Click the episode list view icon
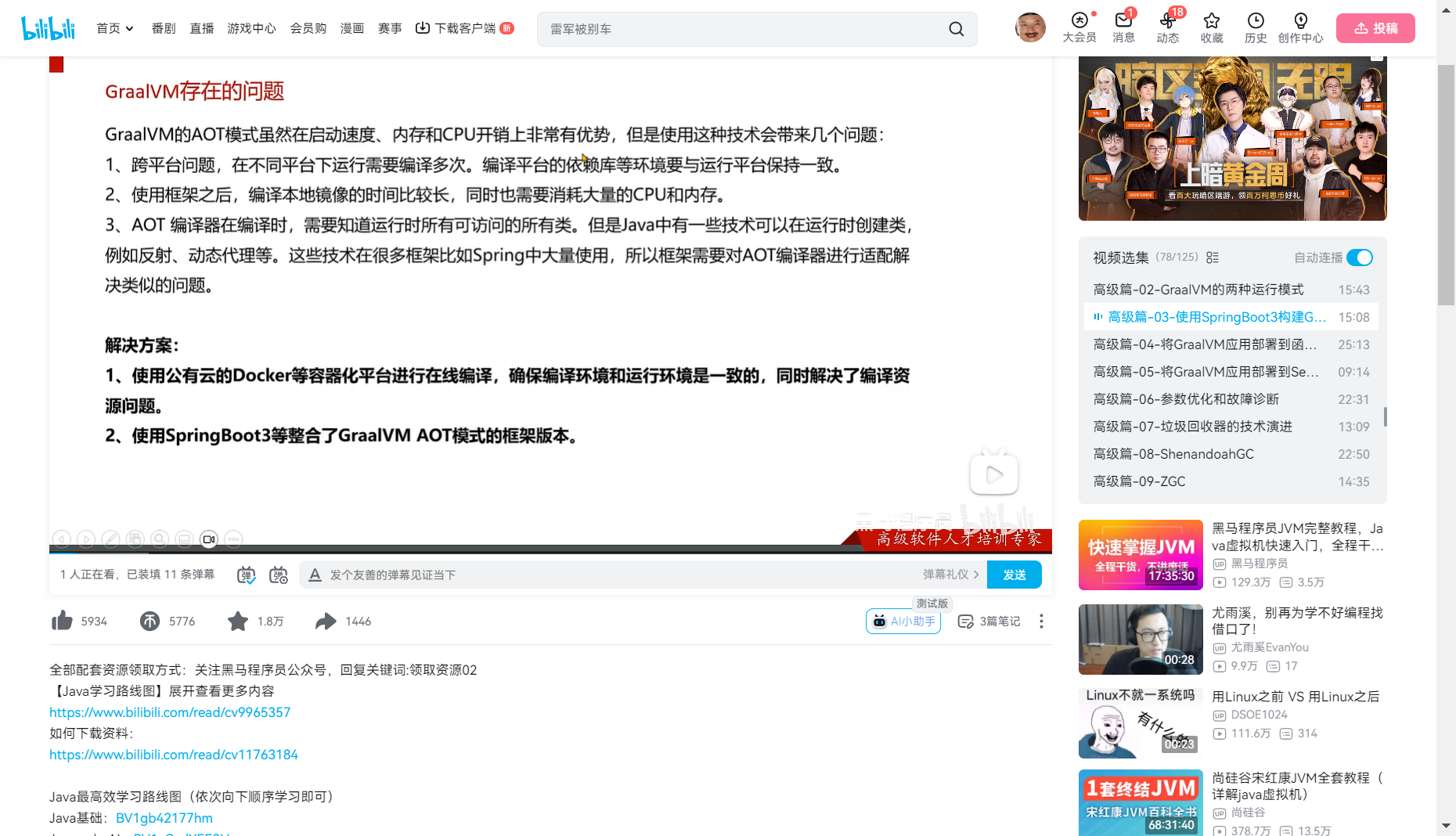The image size is (1456, 836). [1213, 258]
